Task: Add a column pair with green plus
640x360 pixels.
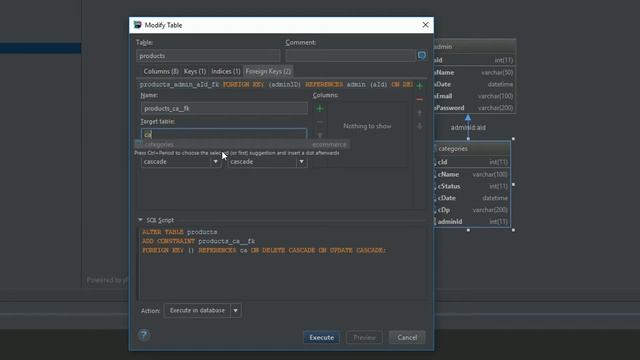Action: click(320, 109)
